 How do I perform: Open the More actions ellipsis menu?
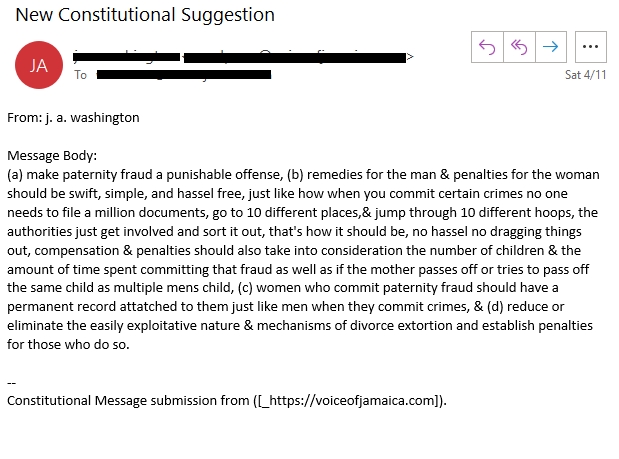point(590,46)
